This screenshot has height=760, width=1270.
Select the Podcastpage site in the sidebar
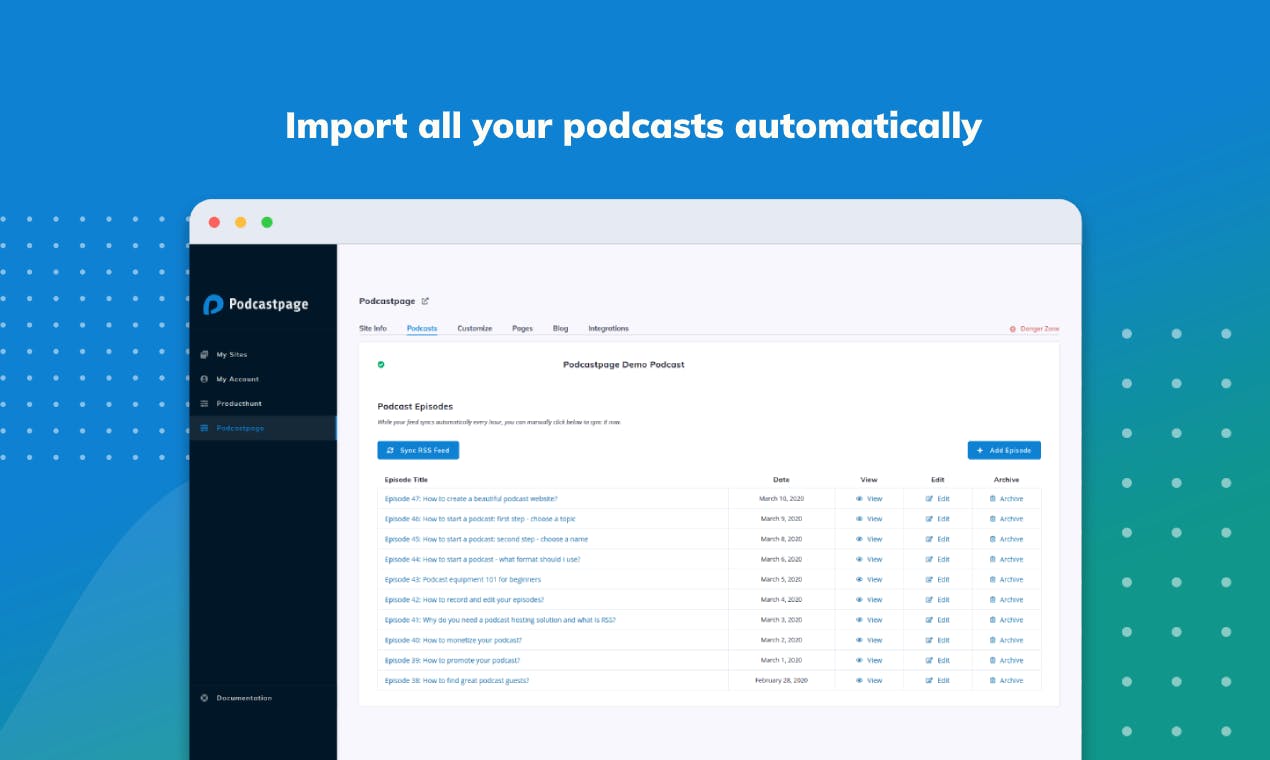[240, 428]
